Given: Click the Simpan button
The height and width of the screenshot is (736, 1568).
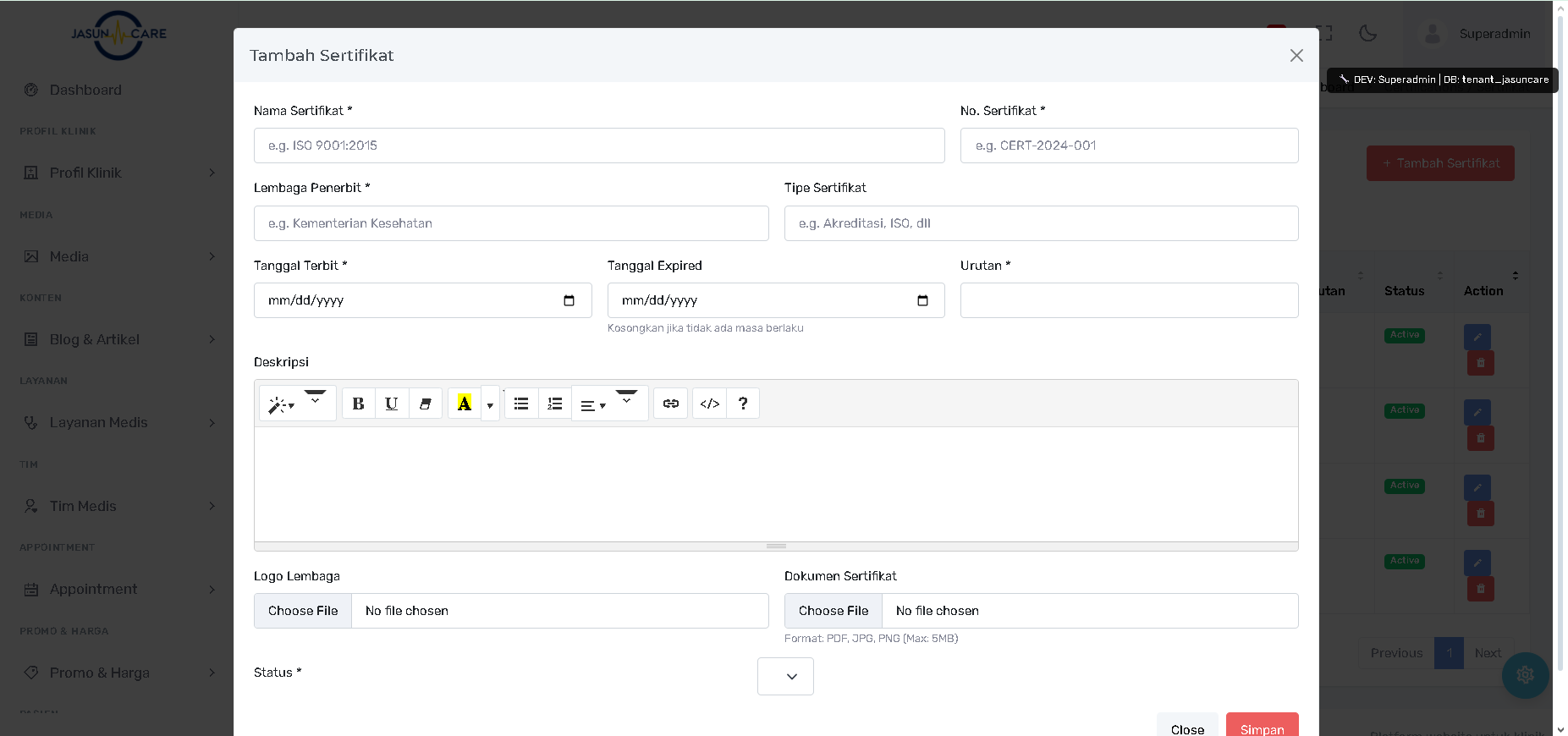Looking at the screenshot, I should (1262, 728).
